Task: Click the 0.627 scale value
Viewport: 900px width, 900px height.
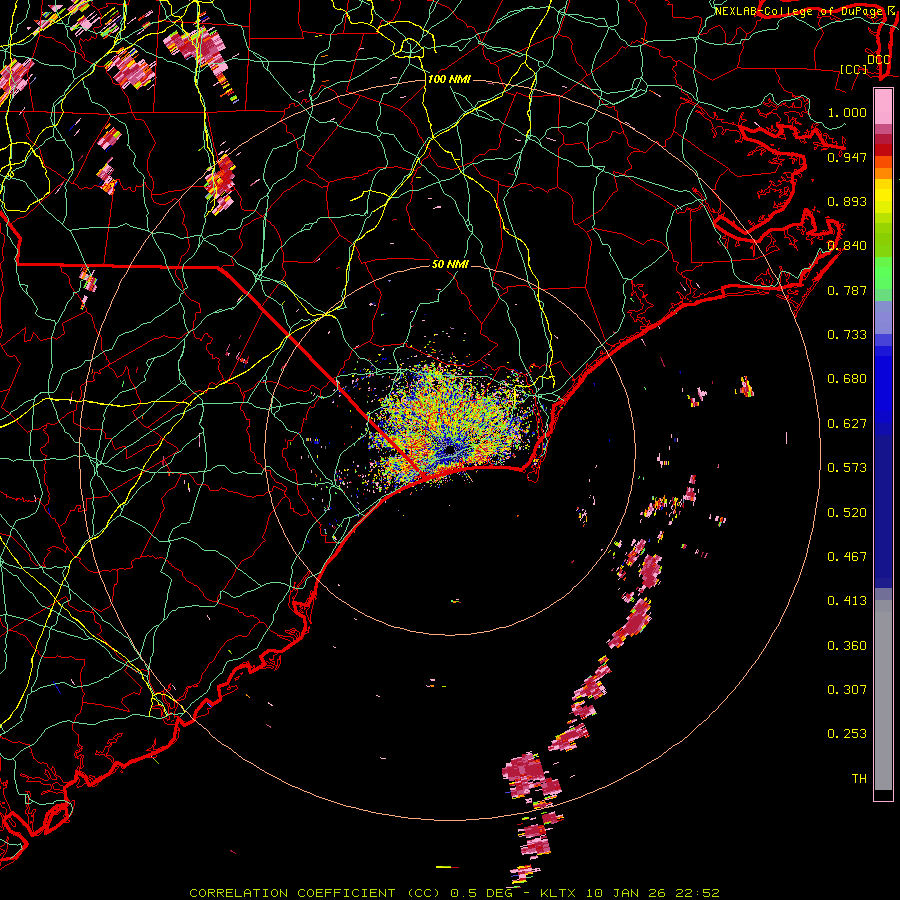Action: pos(847,424)
